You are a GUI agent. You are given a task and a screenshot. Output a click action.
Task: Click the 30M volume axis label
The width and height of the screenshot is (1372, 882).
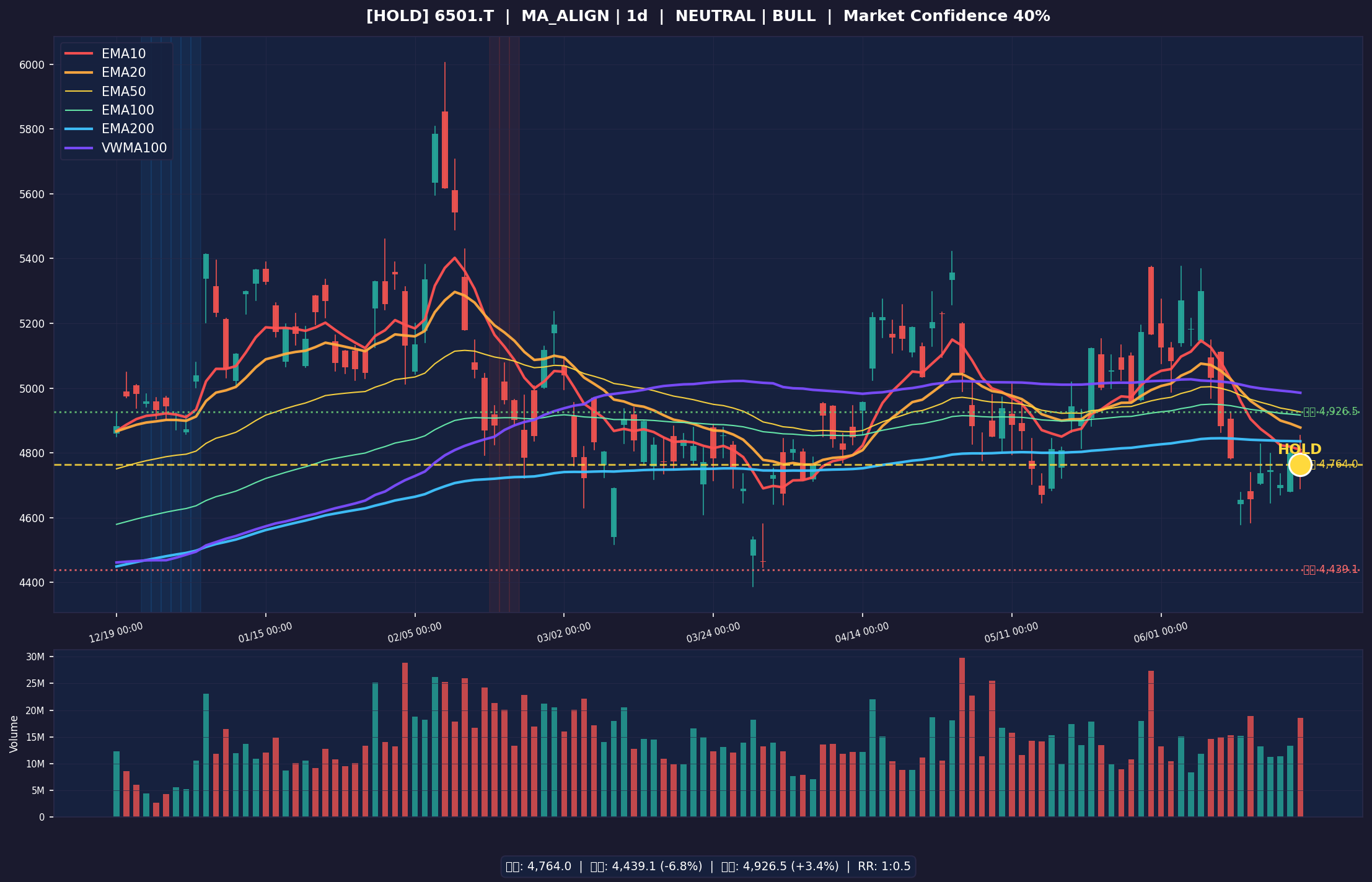37,657
